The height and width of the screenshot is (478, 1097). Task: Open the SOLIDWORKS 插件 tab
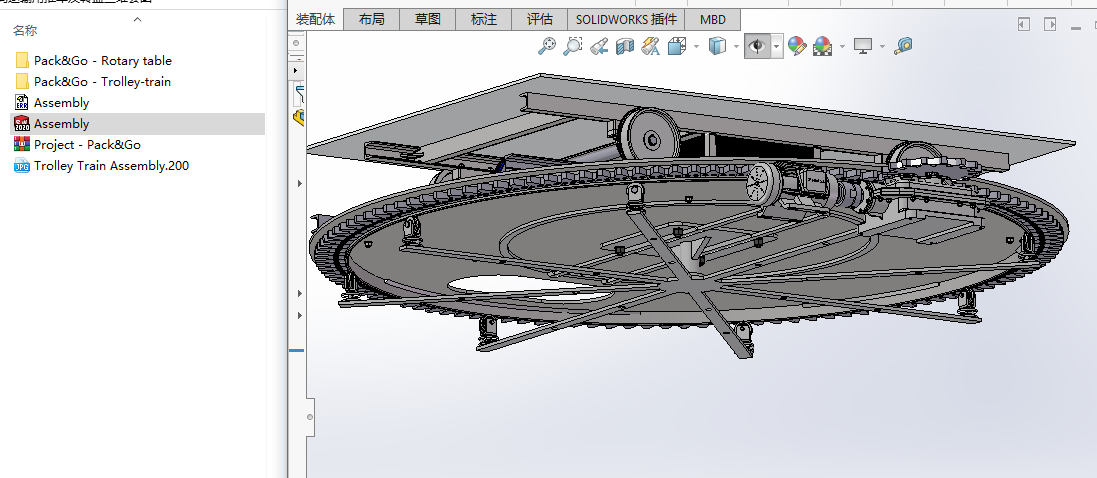click(x=626, y=19)
